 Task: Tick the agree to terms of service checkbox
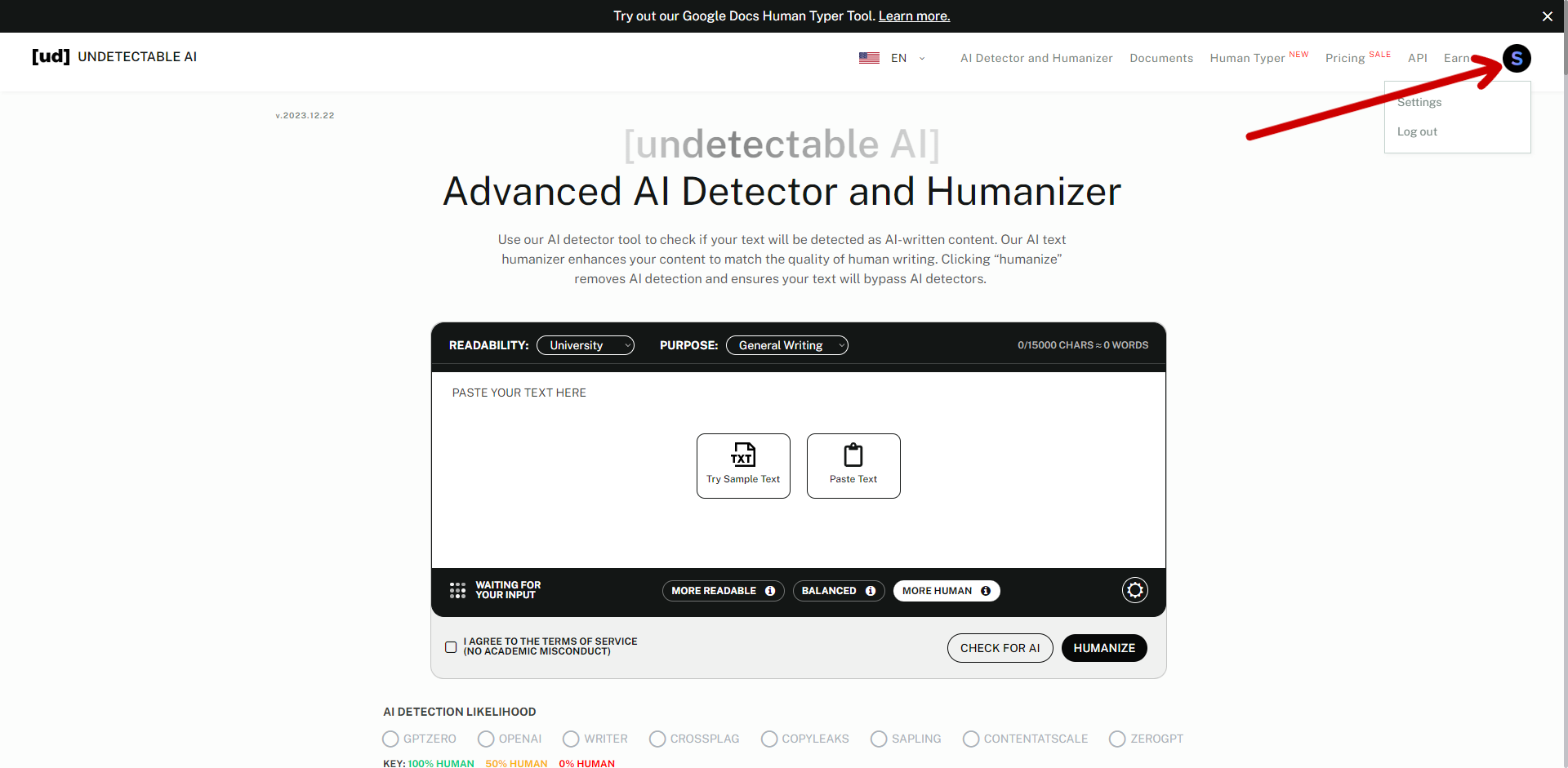451,647
